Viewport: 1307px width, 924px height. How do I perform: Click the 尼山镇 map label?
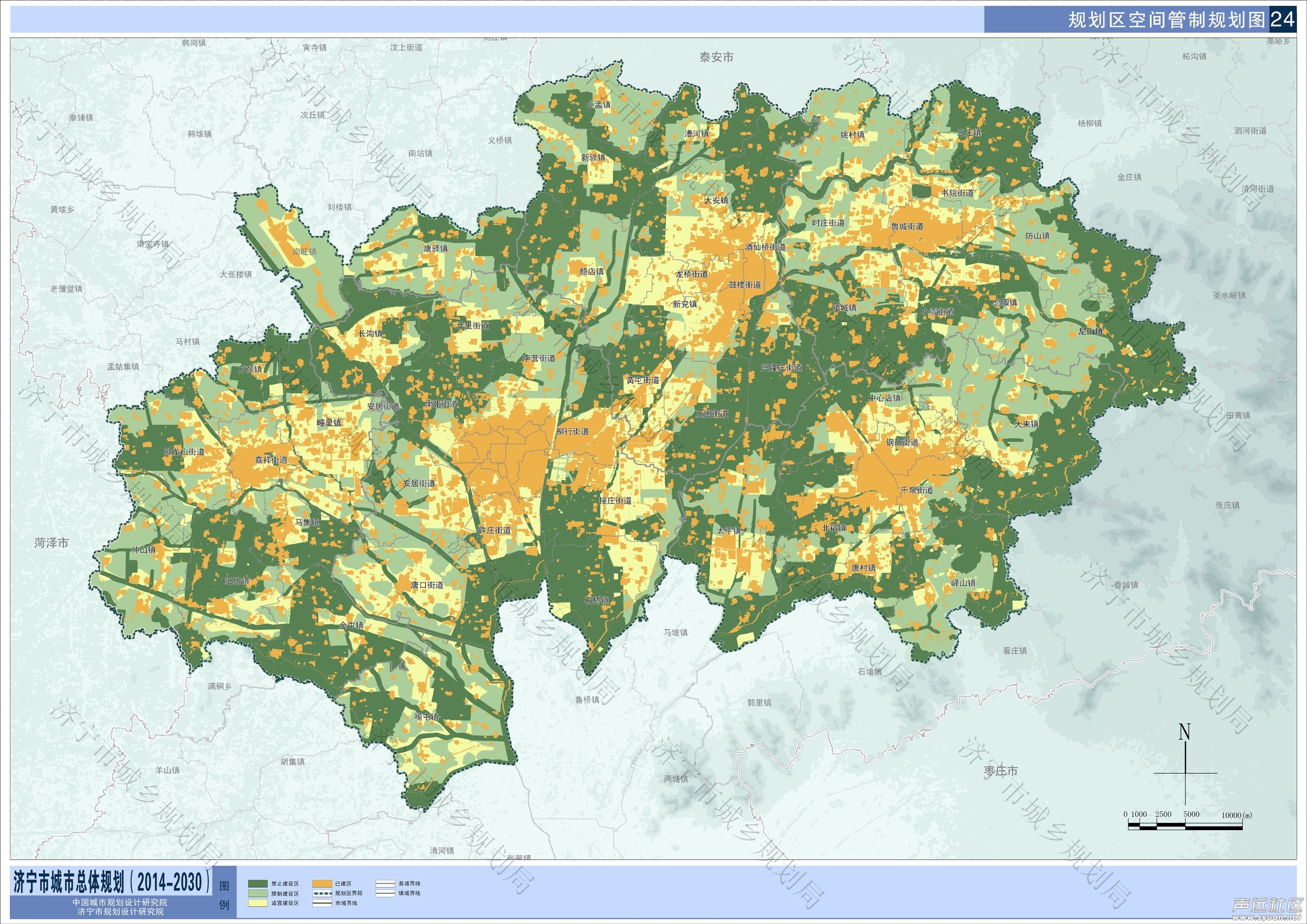[1091, 331]
